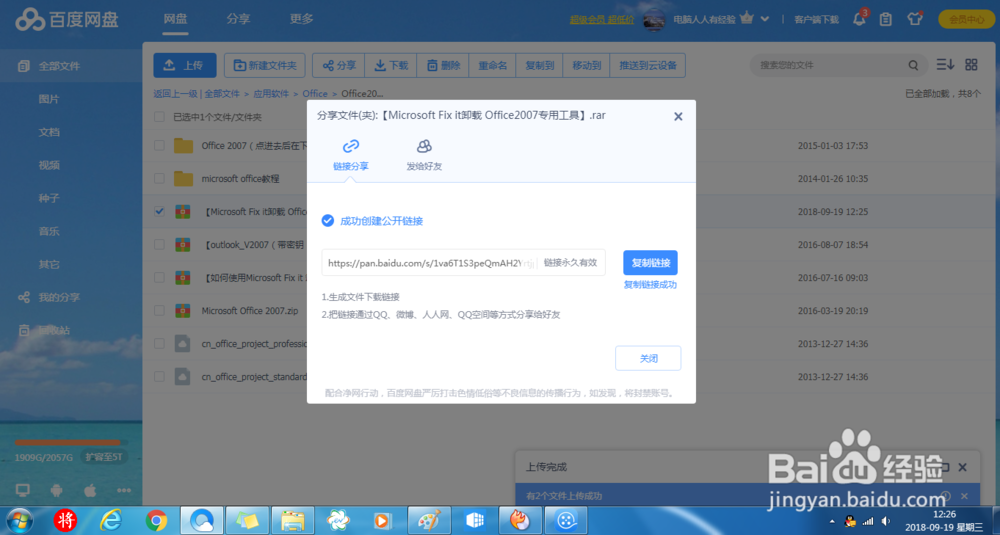1000x535 pixels.
Task: Click the 客户端下载 link
Action: click(x=816, y=20)
